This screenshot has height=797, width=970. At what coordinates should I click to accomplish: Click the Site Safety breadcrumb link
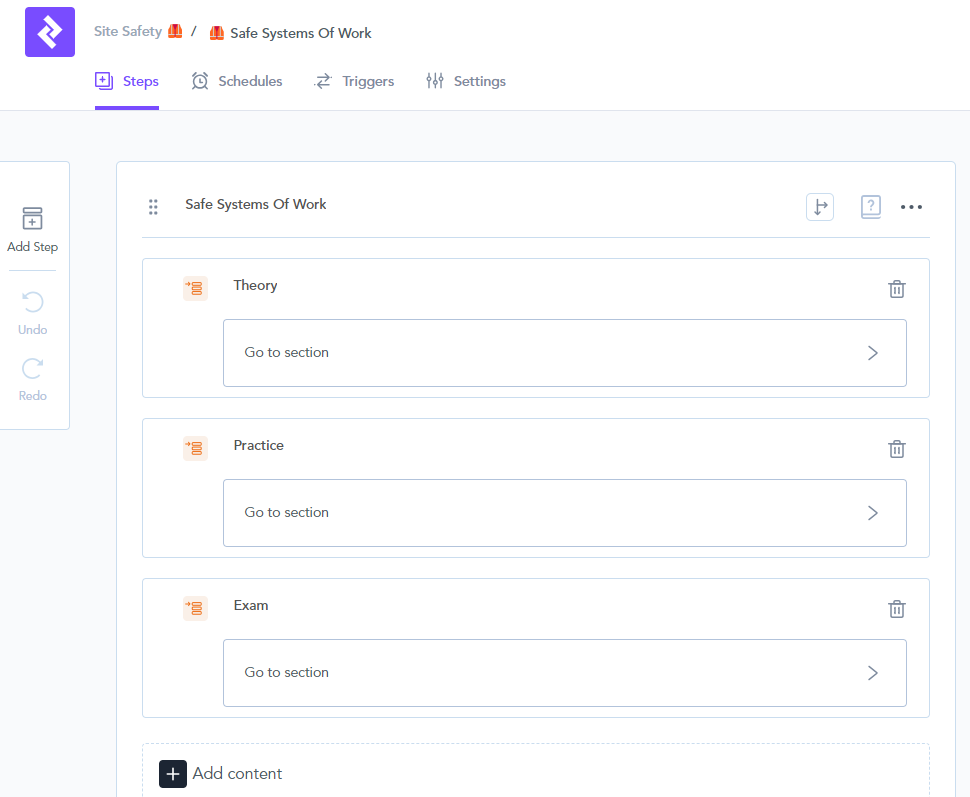(128, 32)
